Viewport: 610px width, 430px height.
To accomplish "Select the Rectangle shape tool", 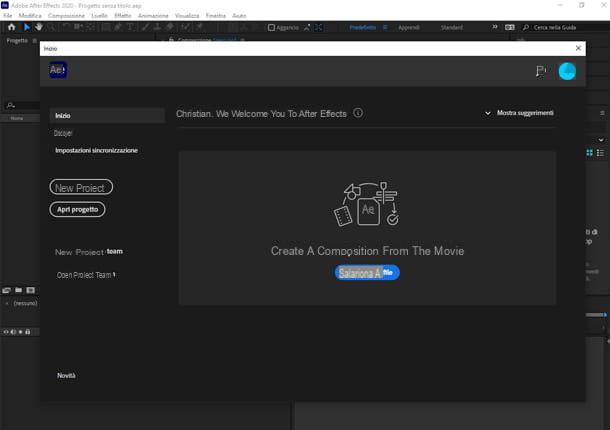I will click(105, 27).
